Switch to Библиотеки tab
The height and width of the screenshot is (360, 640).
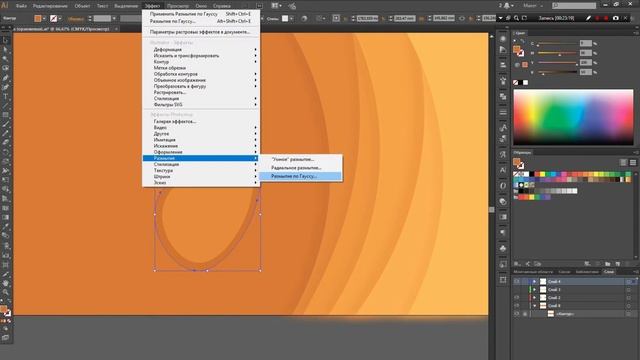[x=587, y=272]
